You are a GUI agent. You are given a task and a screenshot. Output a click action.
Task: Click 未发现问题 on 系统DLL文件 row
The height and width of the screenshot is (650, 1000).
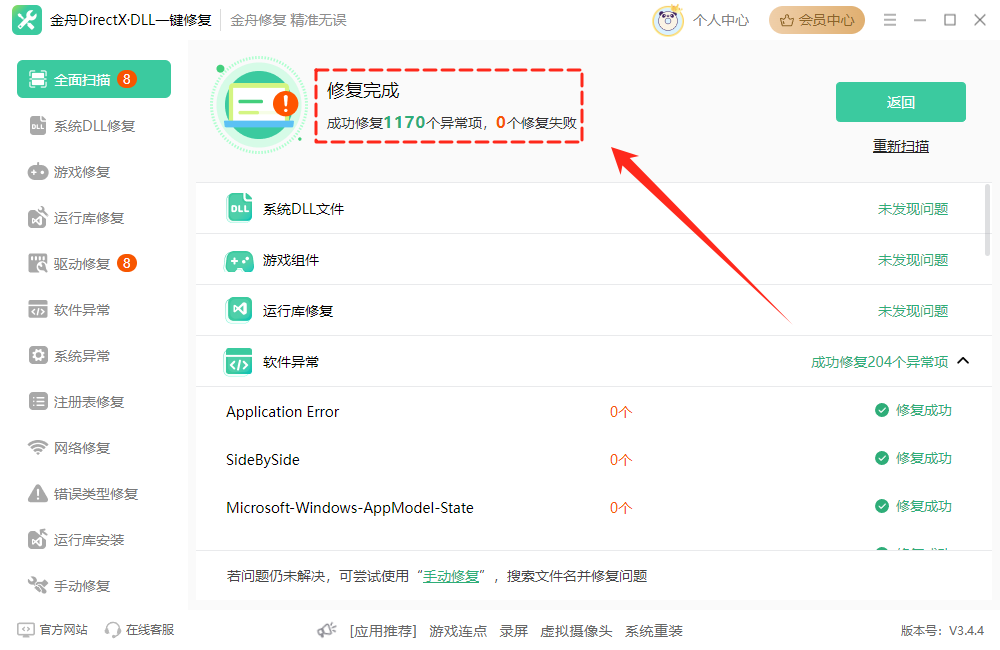point(913,209)
